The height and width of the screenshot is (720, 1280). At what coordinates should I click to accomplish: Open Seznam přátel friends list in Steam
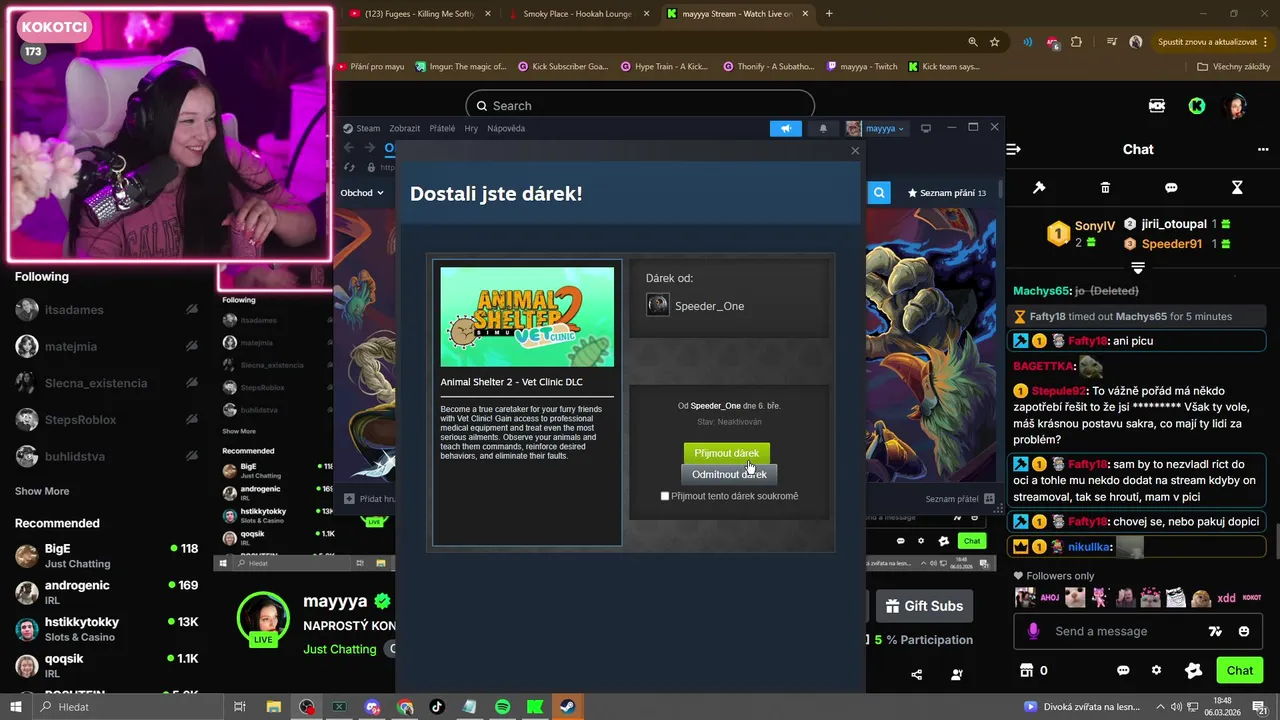point(959,498)
